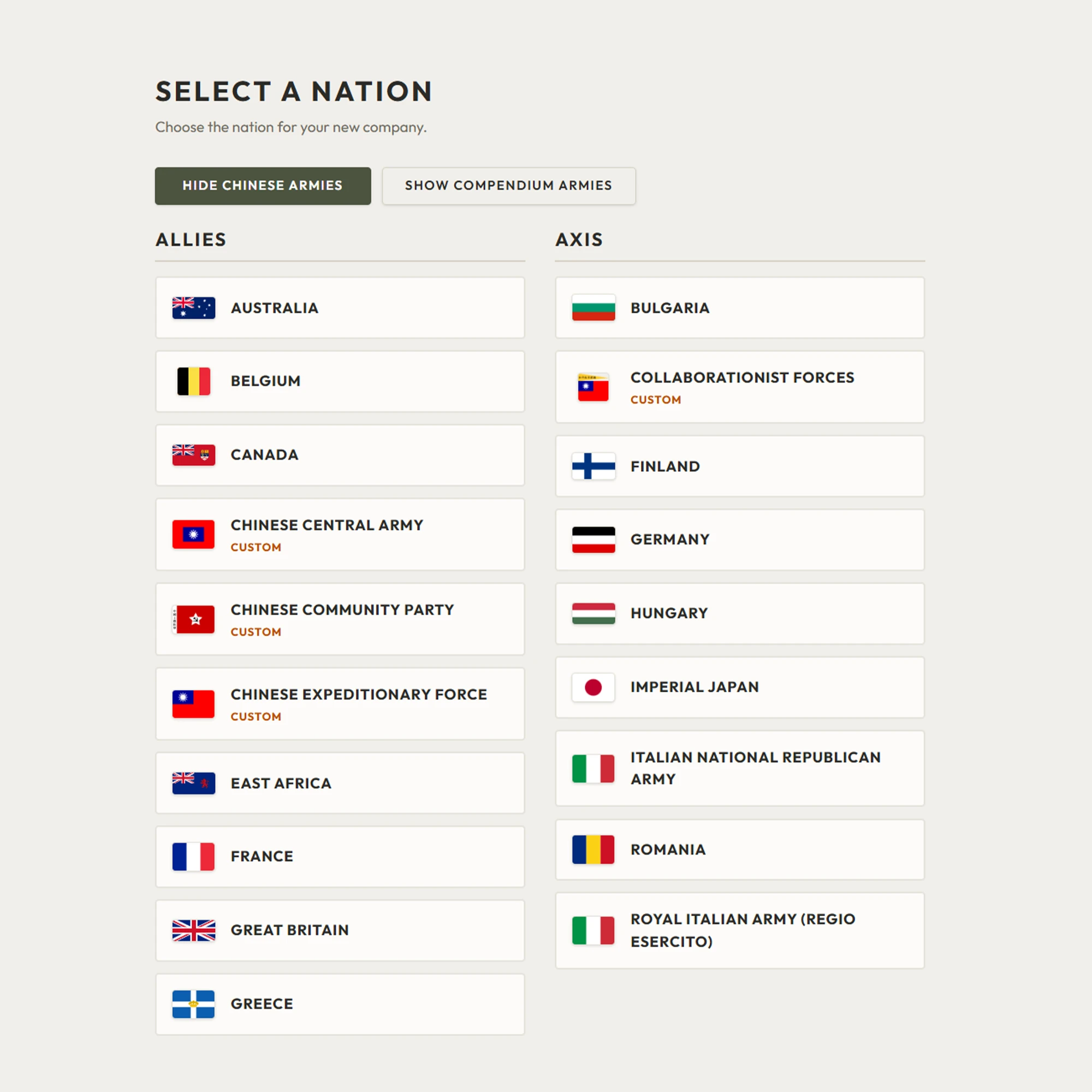Screen dimensions: 1092x1092
Task: Click Custom label under Chinese Expeditionary Force
Action: point(256,717)
